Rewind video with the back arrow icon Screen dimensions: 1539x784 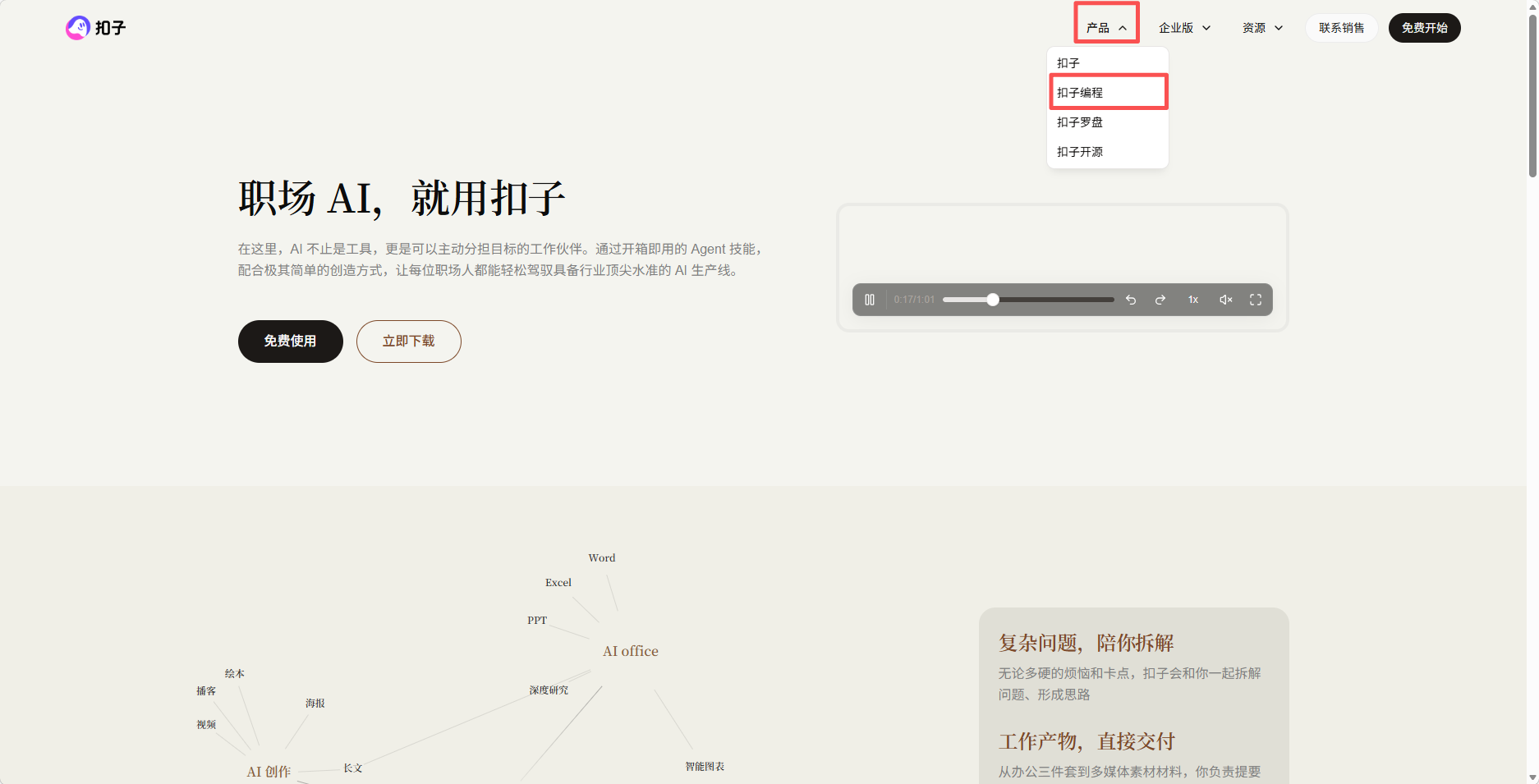[x=1131, y=300]
